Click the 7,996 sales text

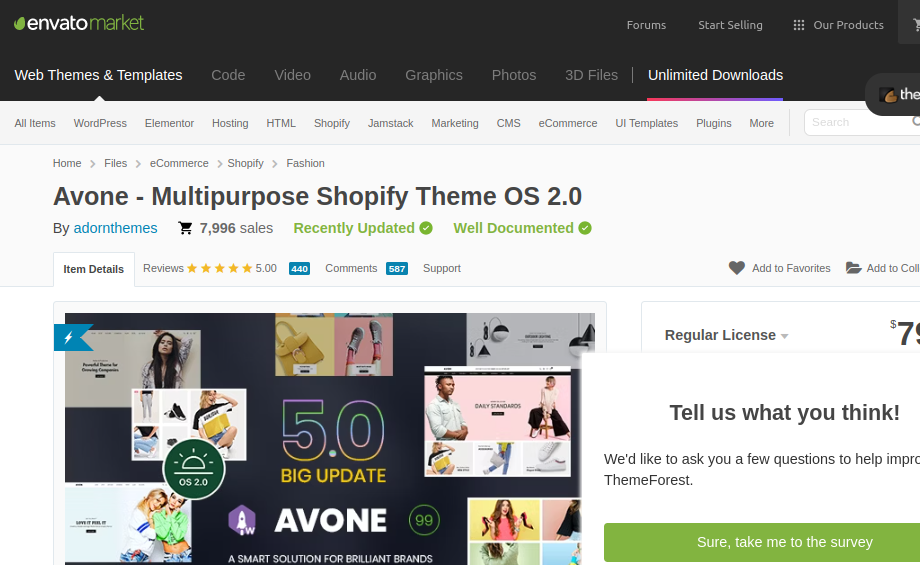click(236, 228)
